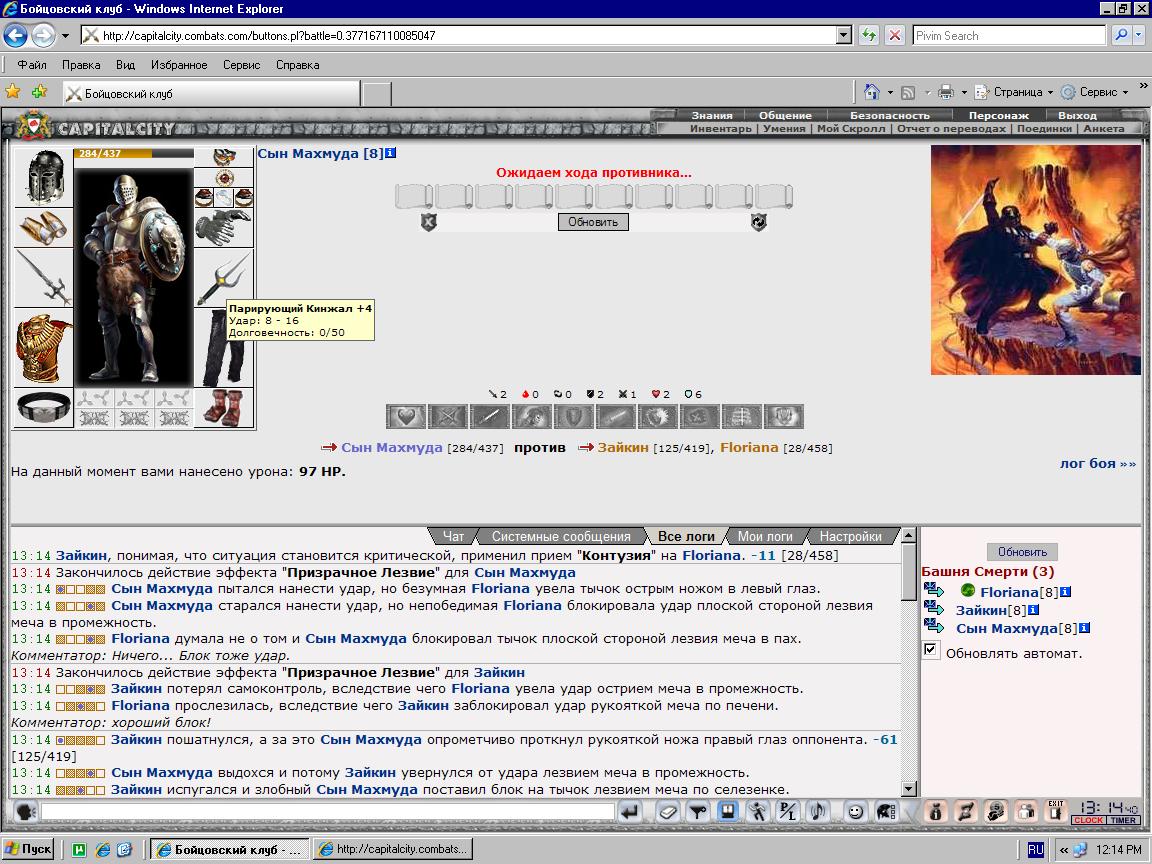The image size is (1152, 864).
Task: Switch to the Настройки tab
Action: [x=851, y=536]
